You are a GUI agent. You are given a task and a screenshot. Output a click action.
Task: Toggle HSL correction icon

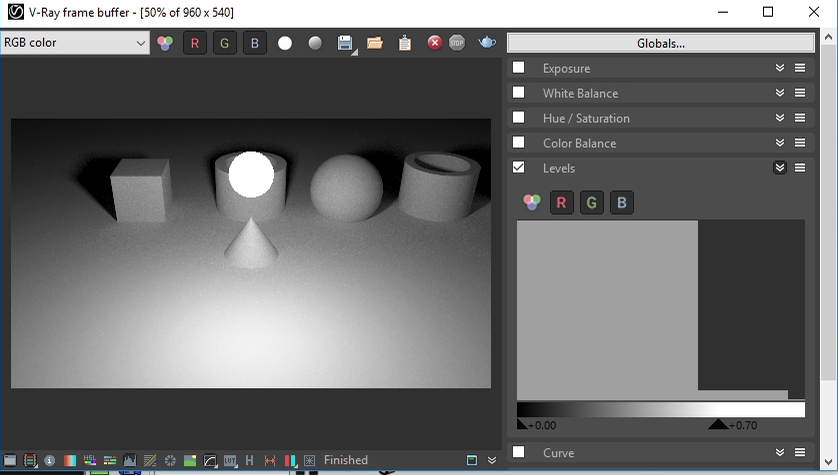[x=90, y=460]
